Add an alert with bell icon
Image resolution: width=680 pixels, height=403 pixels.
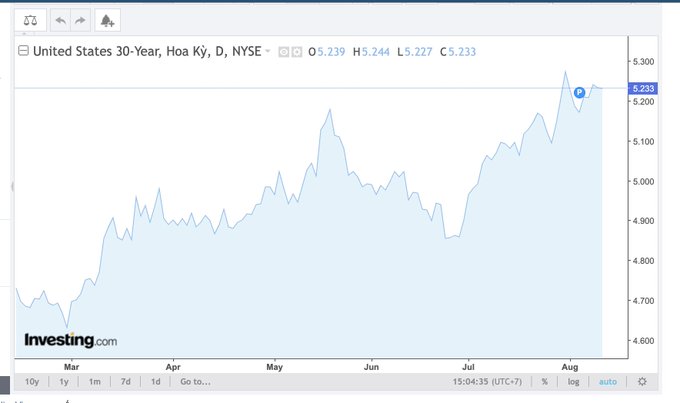pyautogui.click(x=107, y=20)
